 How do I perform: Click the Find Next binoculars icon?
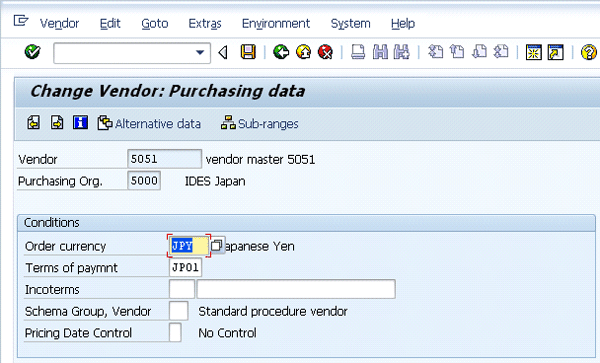(x=401, y=52)
